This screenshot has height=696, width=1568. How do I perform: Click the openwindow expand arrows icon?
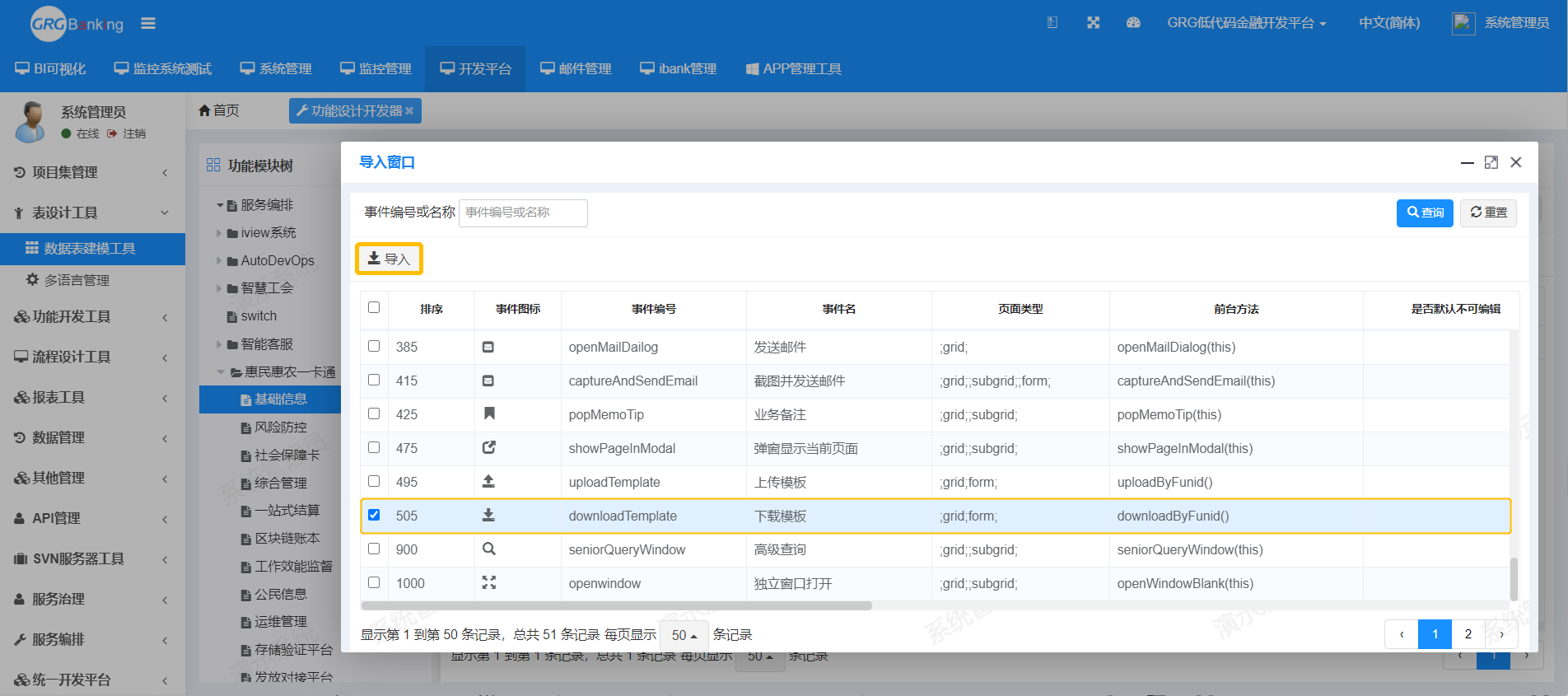point(488,582)
